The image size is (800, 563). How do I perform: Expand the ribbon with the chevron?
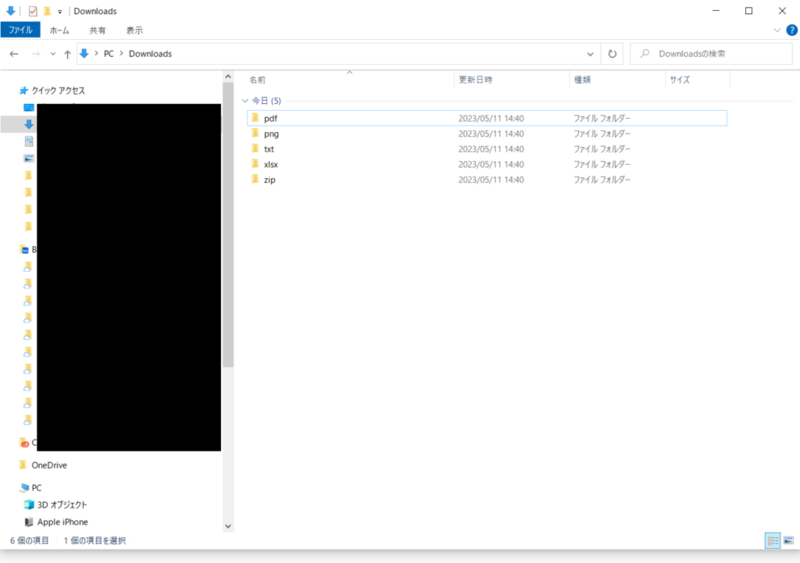click(x=777, y=30)
